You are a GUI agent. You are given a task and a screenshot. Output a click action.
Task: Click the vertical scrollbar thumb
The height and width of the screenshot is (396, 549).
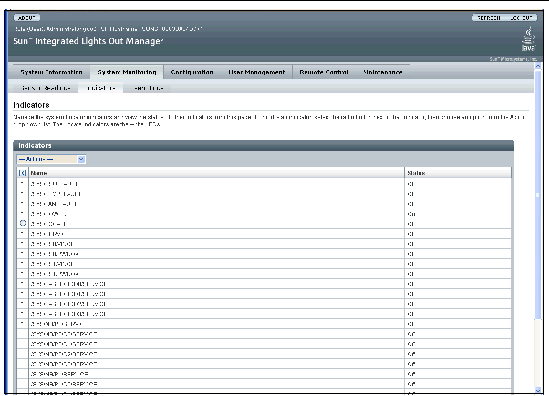pyautogui.click(x=538, y=194)
